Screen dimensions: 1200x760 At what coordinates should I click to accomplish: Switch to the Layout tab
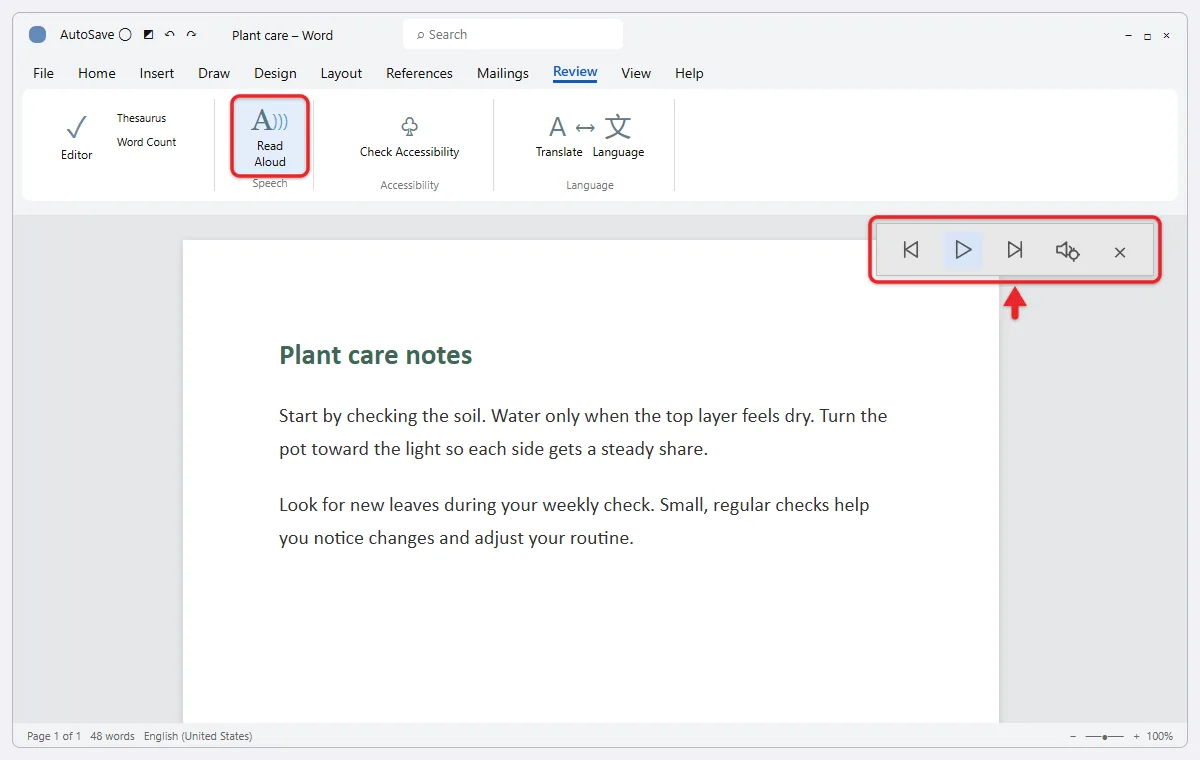tap(341, 73)
